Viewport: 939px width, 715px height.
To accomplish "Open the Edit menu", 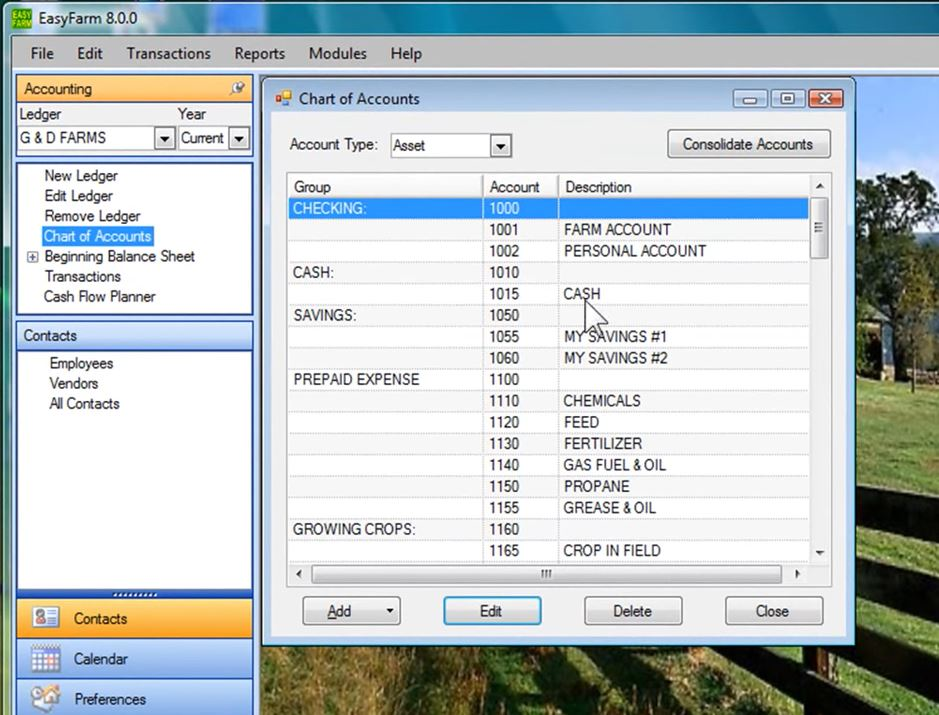I will pos(90,53).
